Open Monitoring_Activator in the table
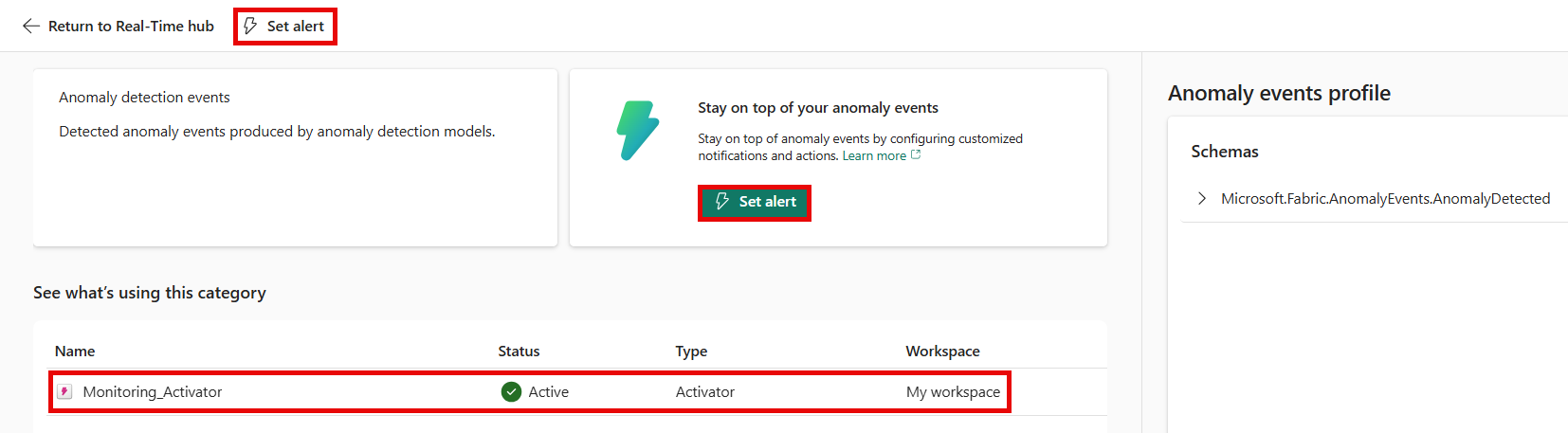The image size is (1568, 433). coord(153,392)
